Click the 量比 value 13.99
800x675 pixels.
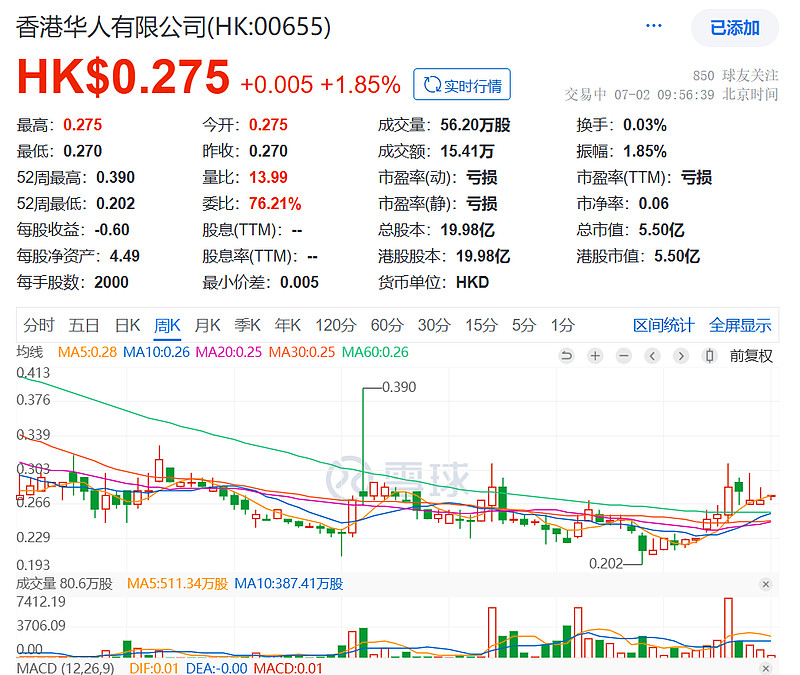click(x=268, y=178)
